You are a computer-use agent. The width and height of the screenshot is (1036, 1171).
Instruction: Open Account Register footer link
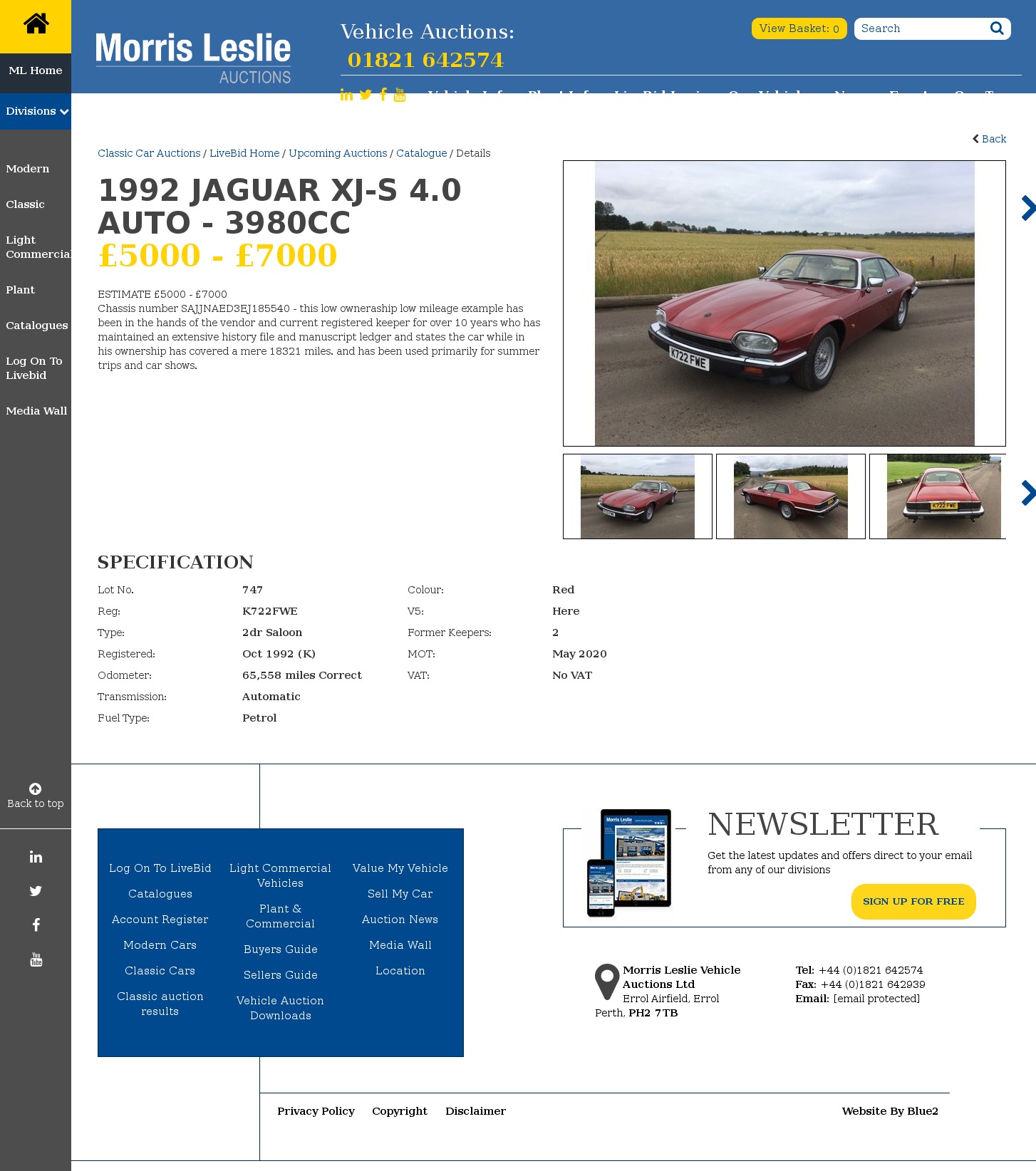pos(160,920)
